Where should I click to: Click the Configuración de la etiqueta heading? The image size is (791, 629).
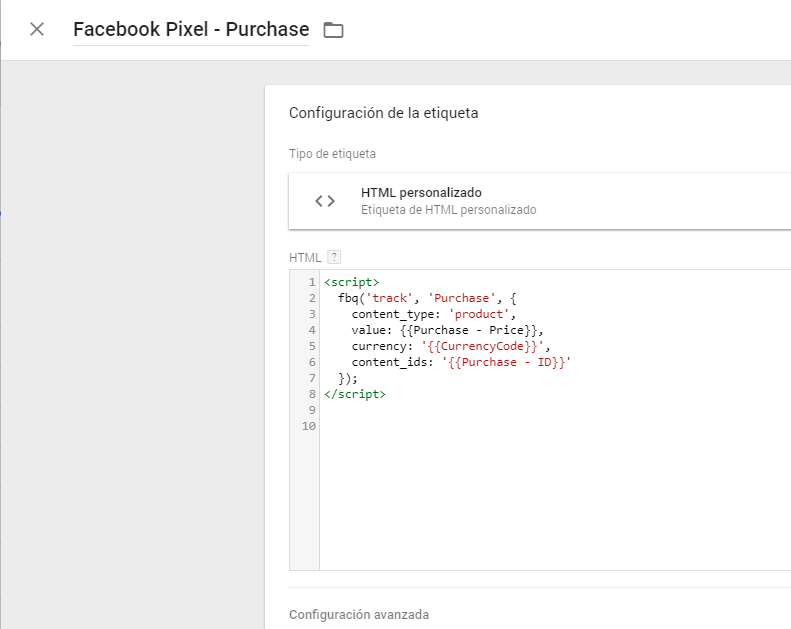click(x=383, y=113)
